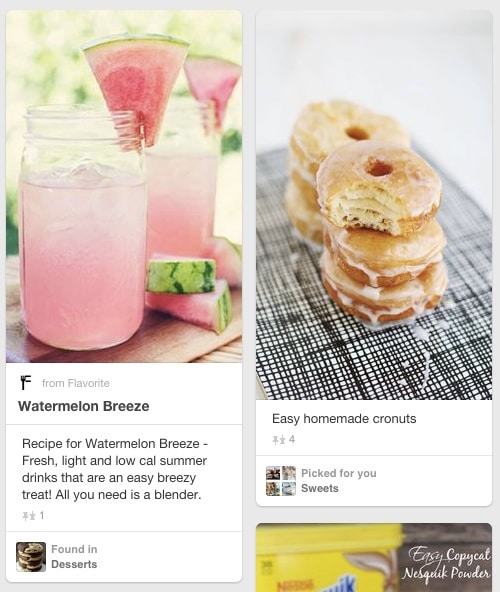500x592 pixels.
Task: Click the 'Easy homemade cronuts' caption
Action: point(344,419)
